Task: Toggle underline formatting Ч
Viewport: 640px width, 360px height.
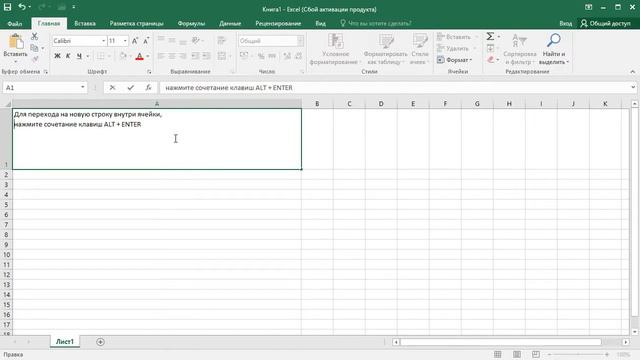Action: click(x=79, y=56)
